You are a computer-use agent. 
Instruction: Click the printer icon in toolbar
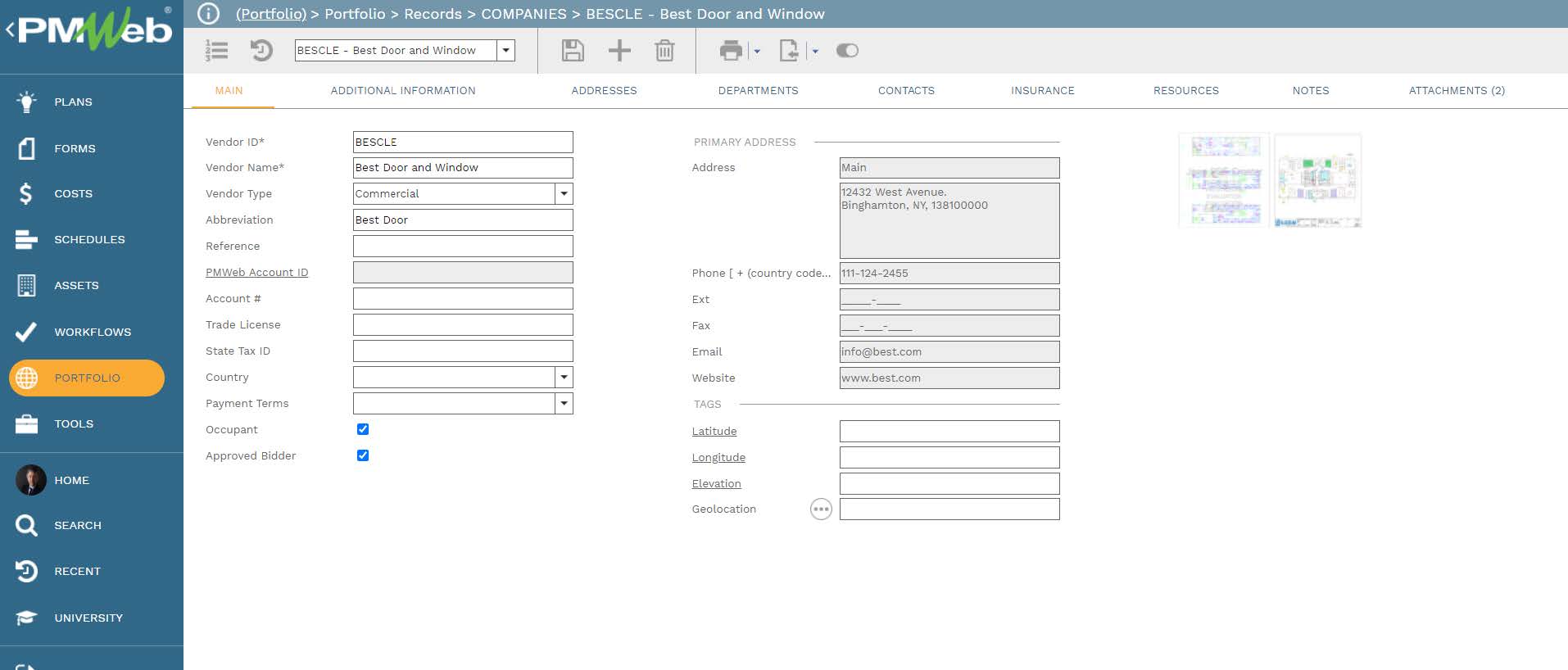(x=730, y=51)
